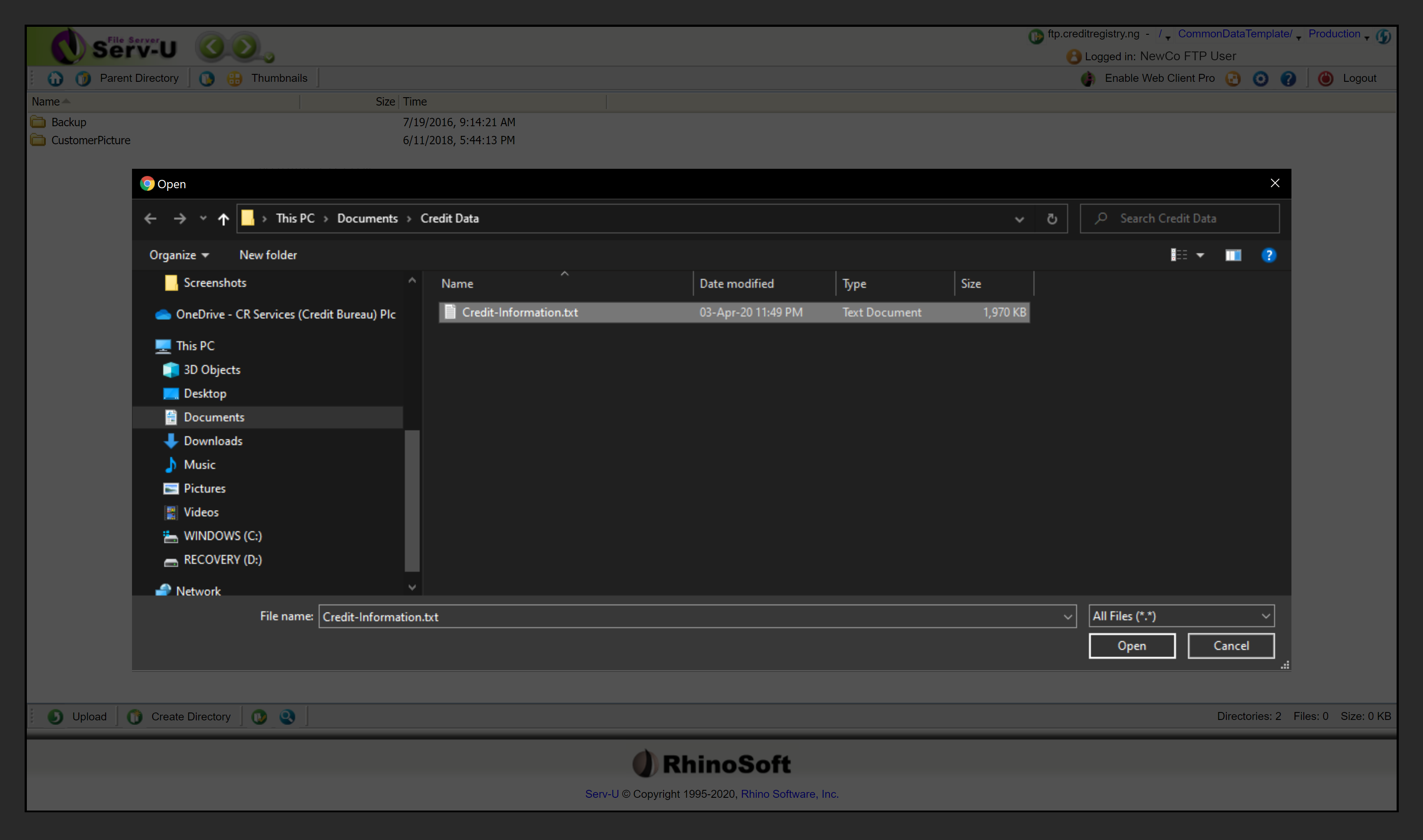The height and width of the screenshot is (840, 1423).
Task: Click the blue help icon in dialog
Action: (1269, 255)
